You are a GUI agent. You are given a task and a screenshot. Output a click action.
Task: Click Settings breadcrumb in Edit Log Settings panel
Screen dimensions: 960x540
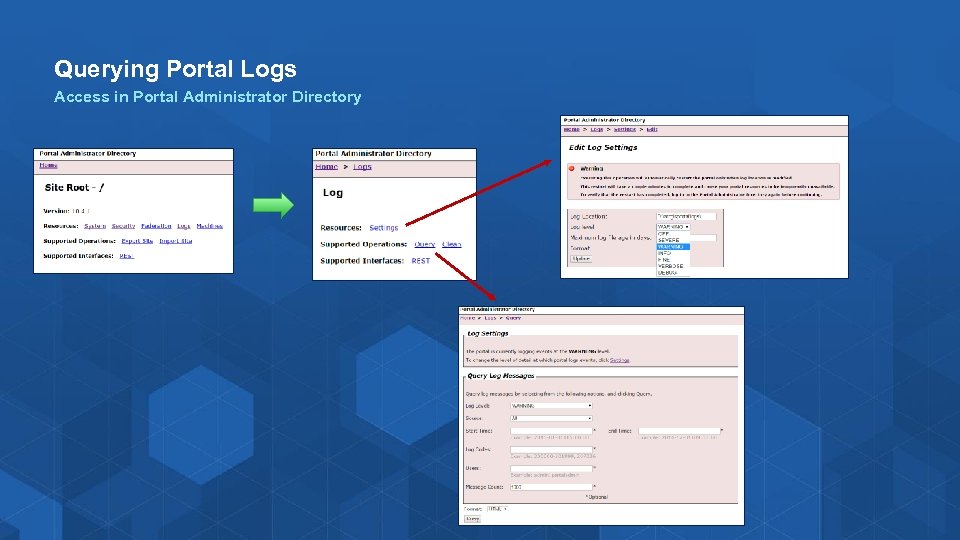(x=624, y=129)
